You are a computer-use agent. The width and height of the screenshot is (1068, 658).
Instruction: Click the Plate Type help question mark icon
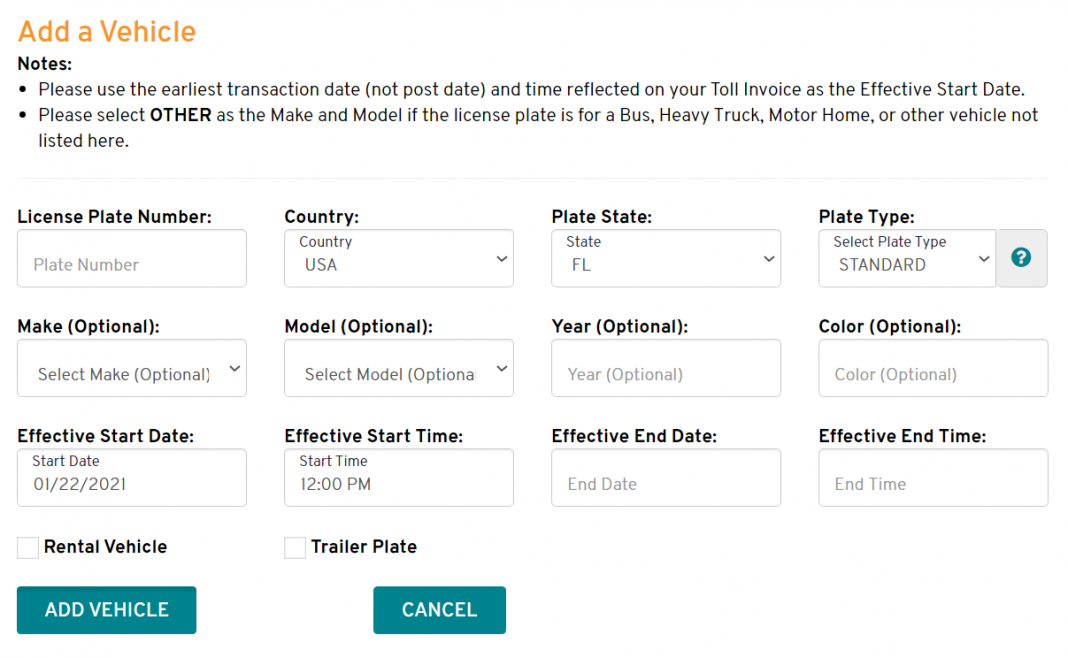(x=1021, y=257)
